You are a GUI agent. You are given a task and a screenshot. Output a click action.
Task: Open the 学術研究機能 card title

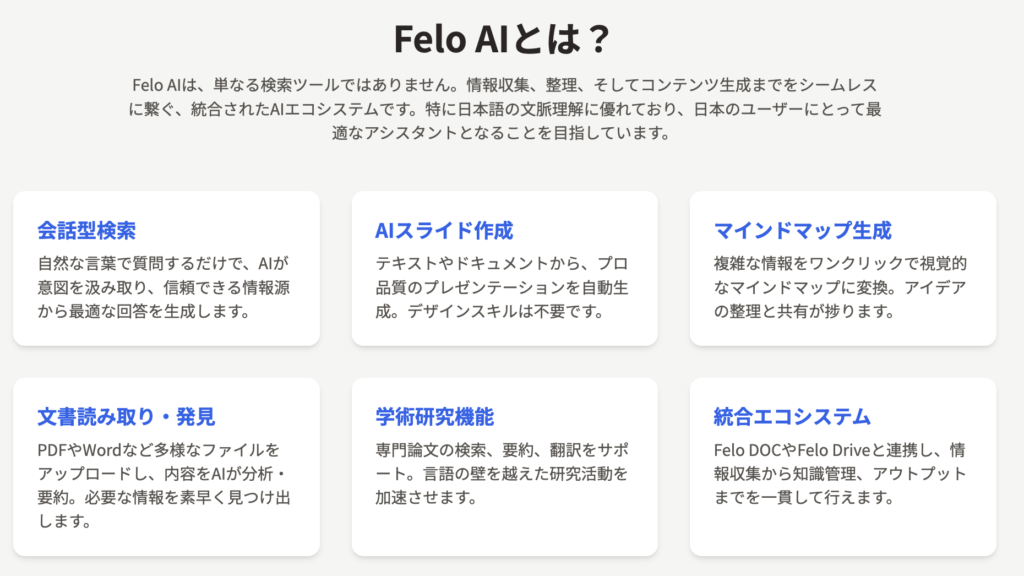434,417
